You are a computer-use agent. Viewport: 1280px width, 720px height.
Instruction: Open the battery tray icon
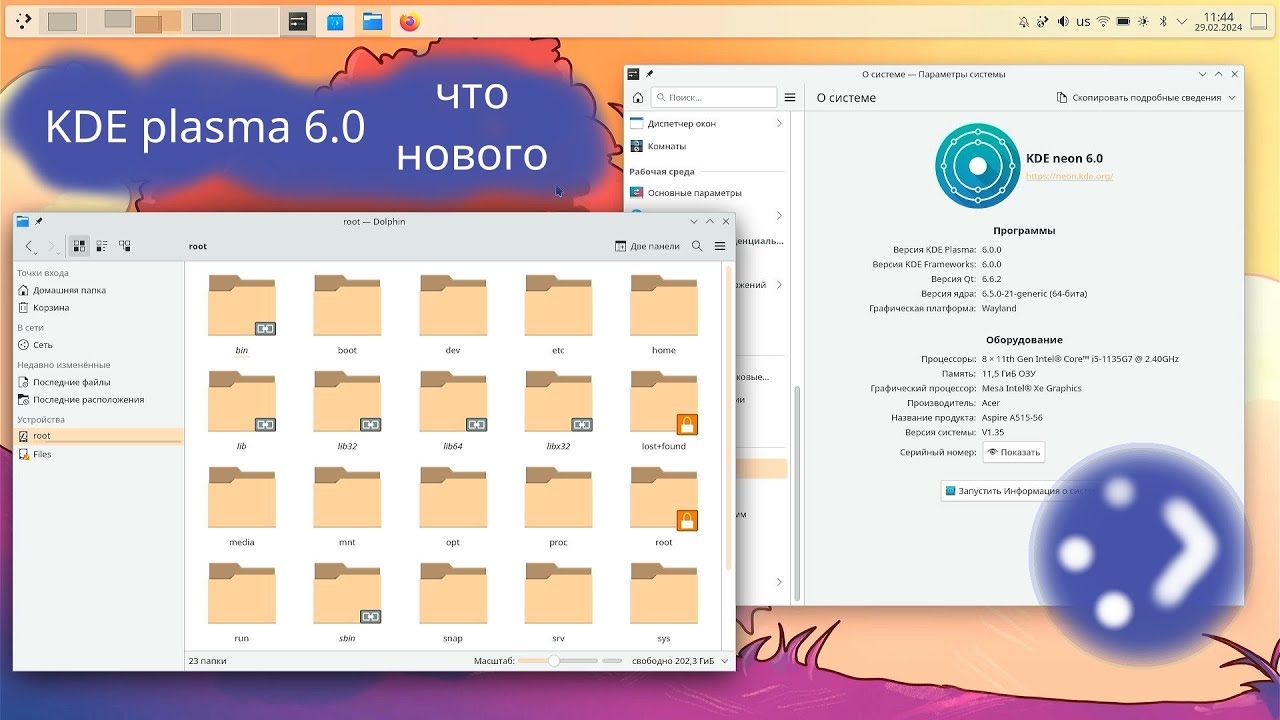(x=1123, y=21)
